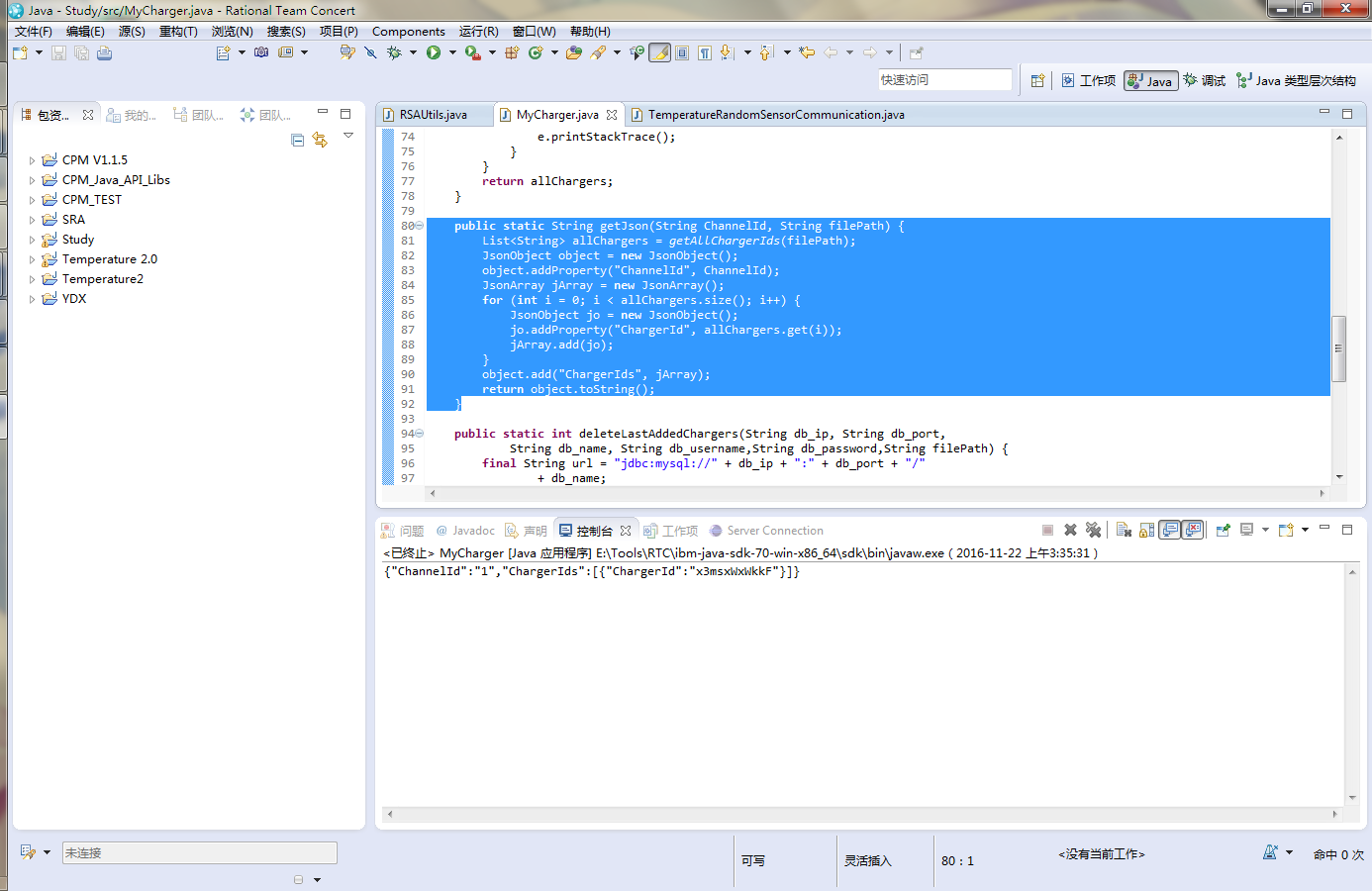Click Remove Launch X icon in console
Image resolution: width=1372 pixels, height=891 pixels.
coord(1070,531)
